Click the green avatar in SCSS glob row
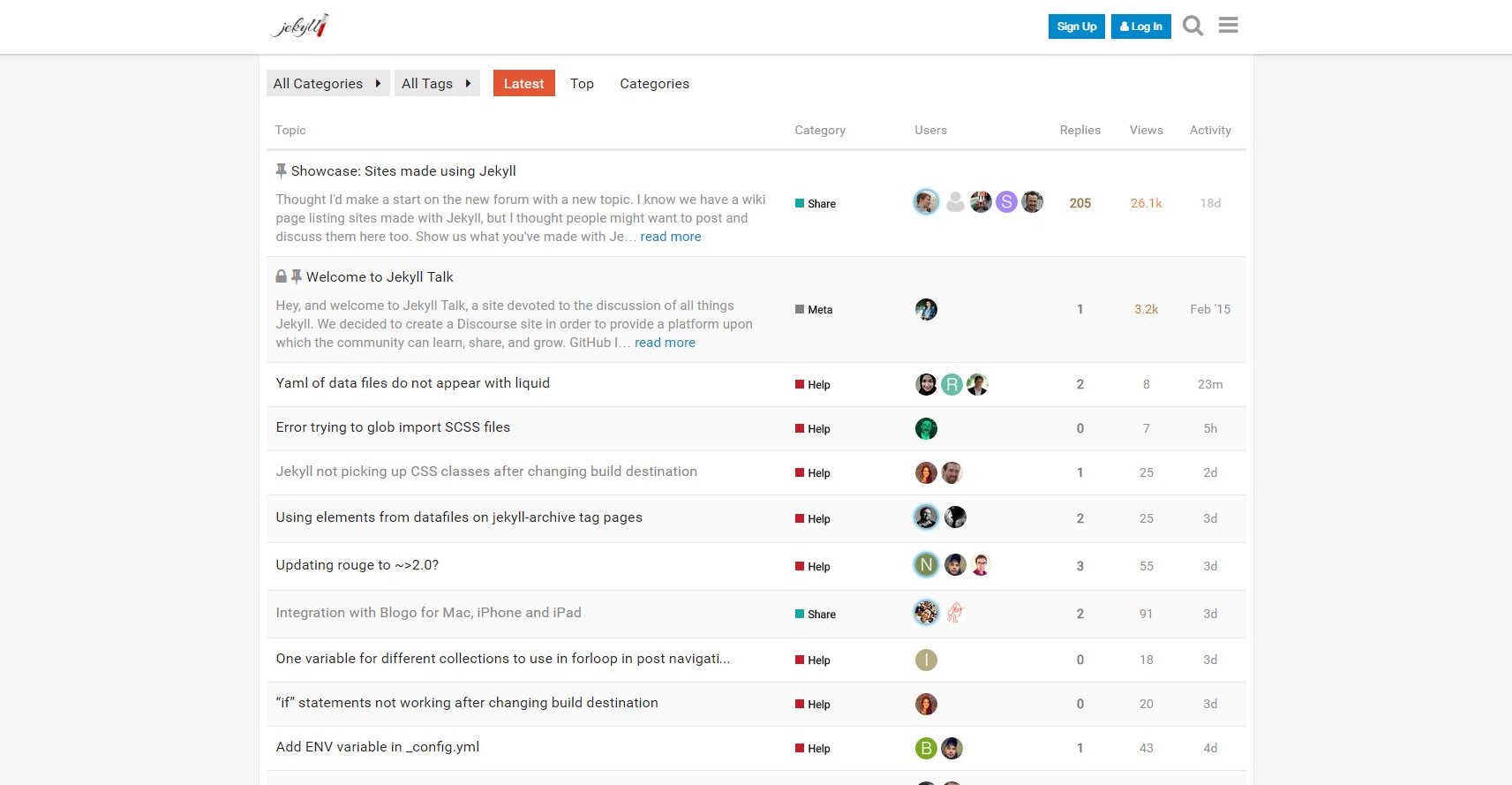 click(x=926, y=428)
